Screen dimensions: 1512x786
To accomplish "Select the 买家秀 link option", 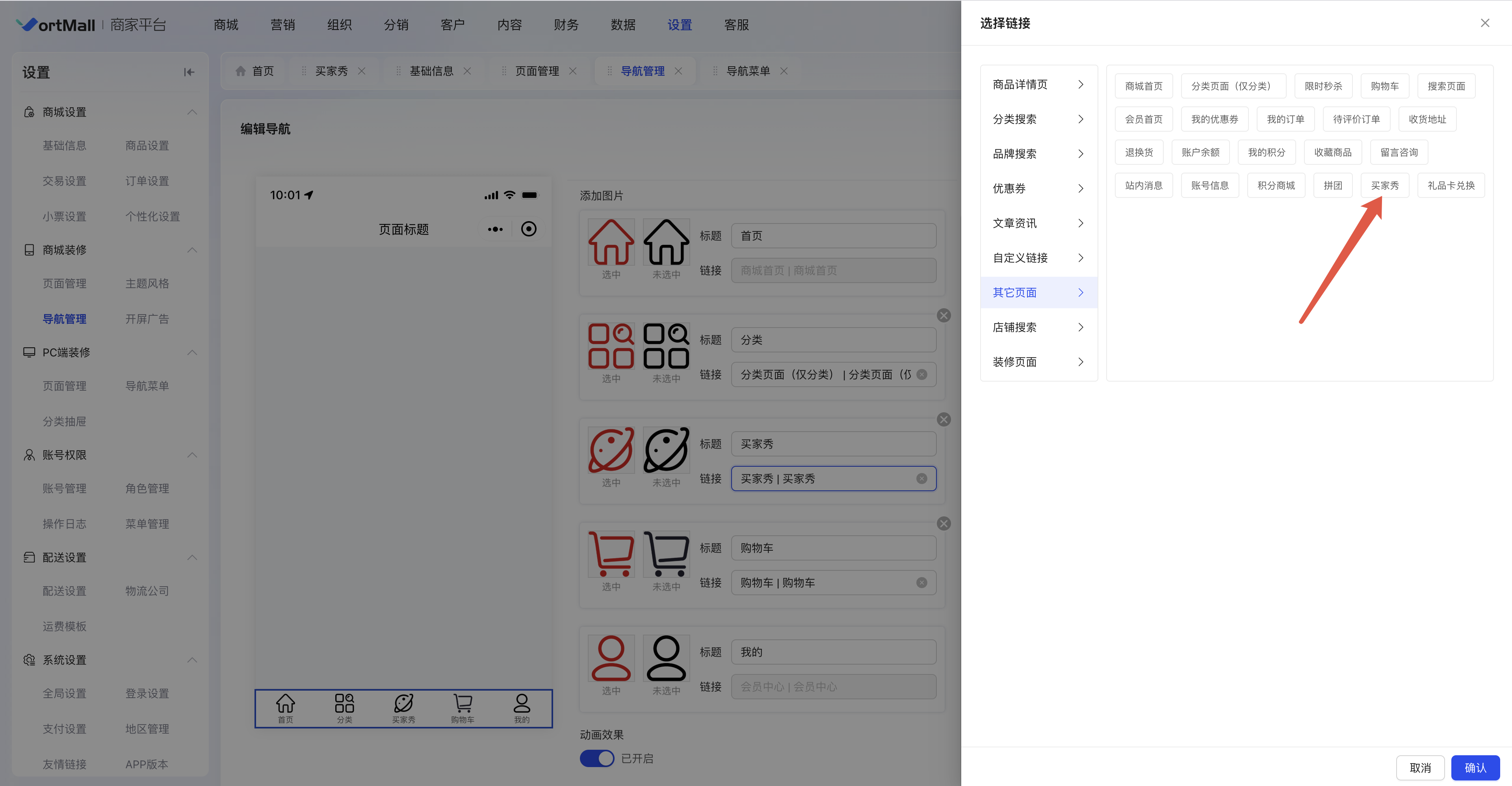I will point(1384,186).
